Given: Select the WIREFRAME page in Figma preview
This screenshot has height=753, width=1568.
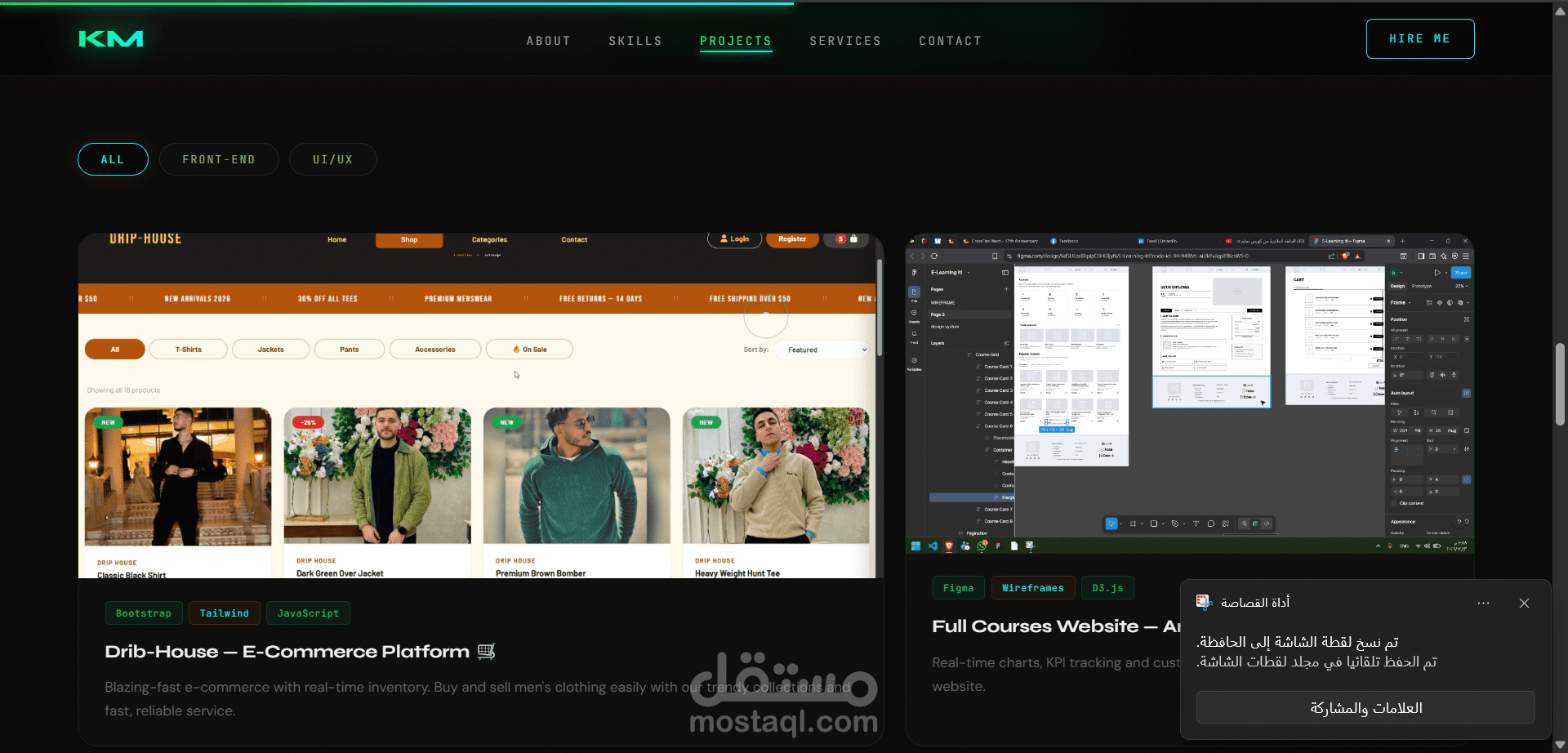Looking at the screenshot, I should (942, 302).
